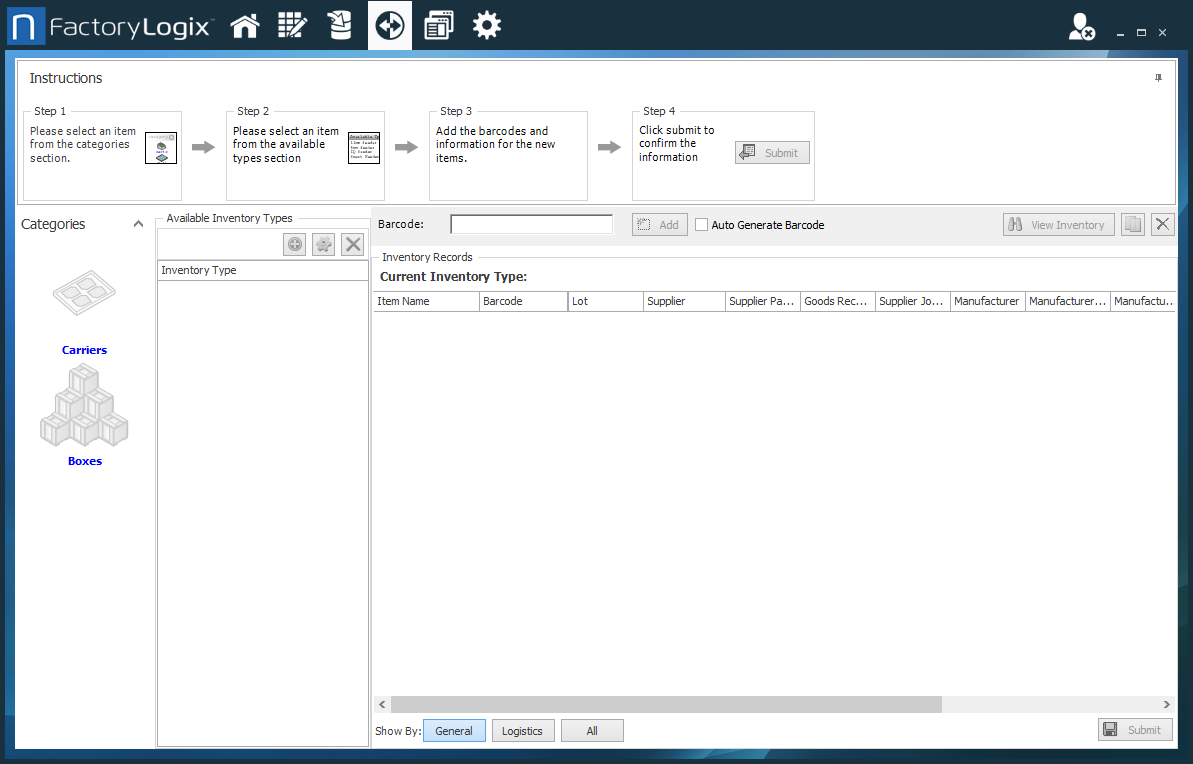Add a new inventory type with plus icon
The image size is (1193, 764).
point(294,244)
